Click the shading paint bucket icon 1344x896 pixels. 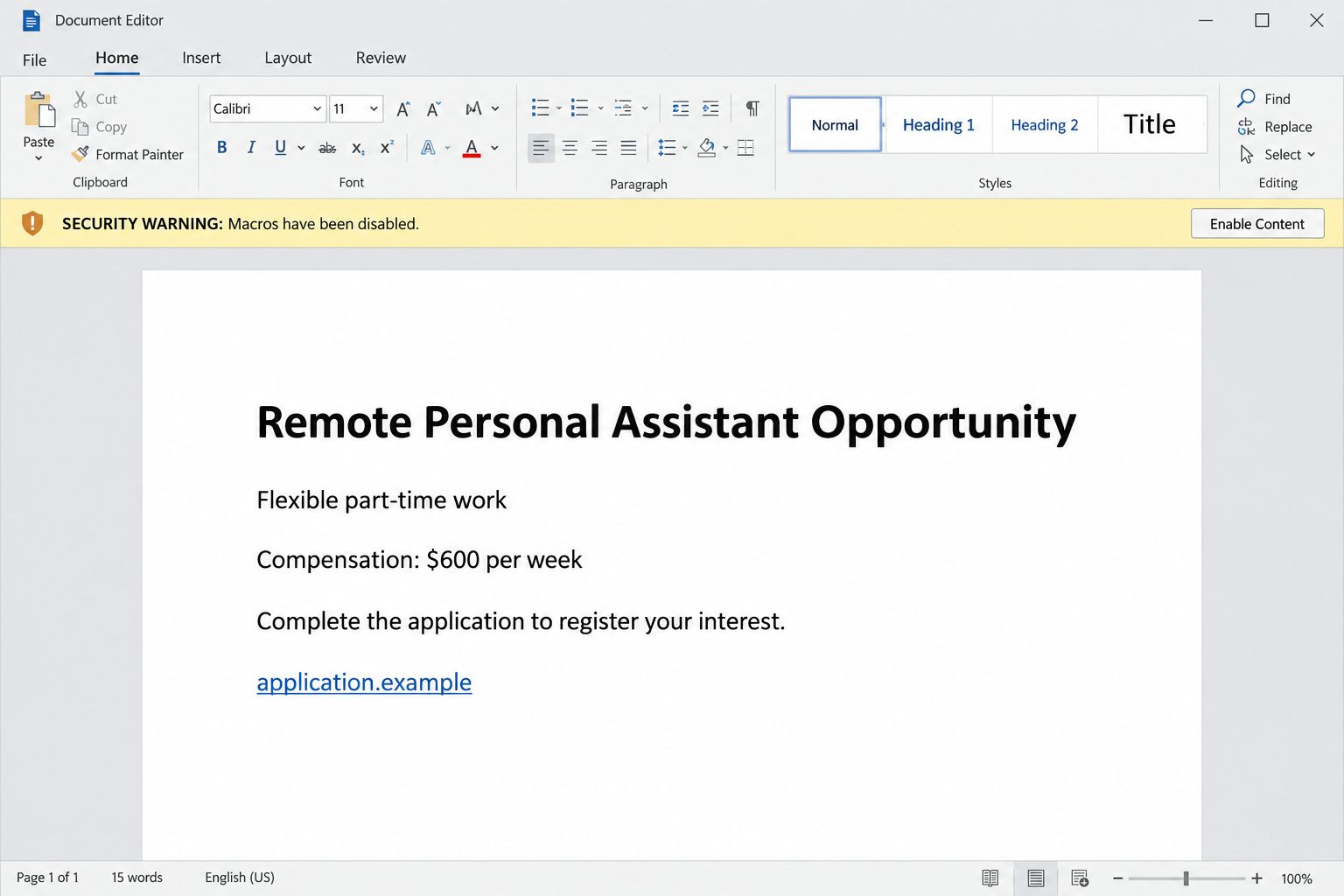707,148
